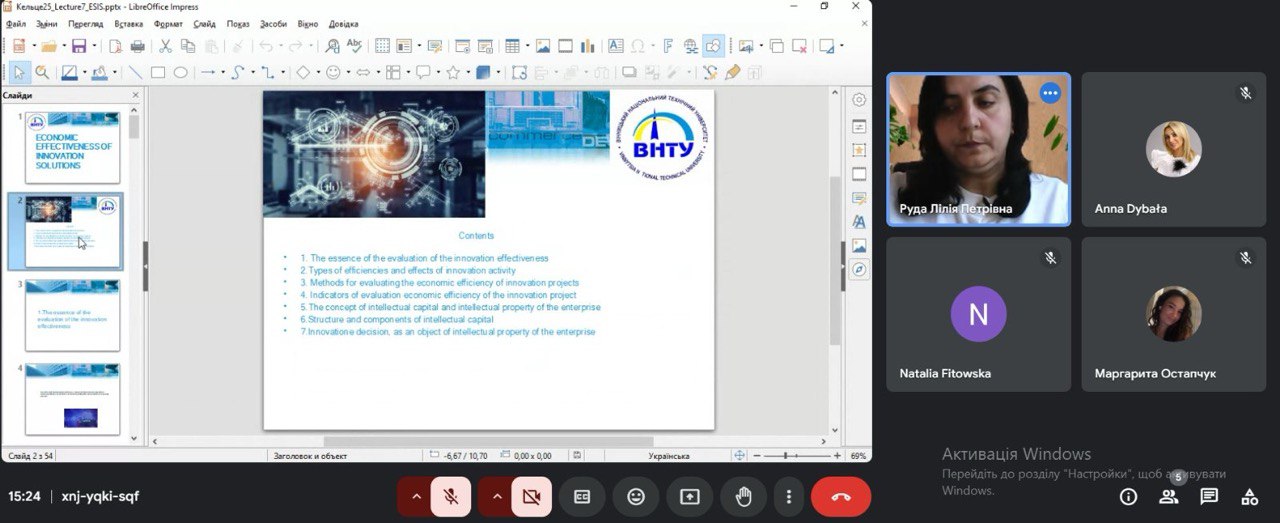
Task: Select the Rectangle drawing tool
Action: click(158, 72)
